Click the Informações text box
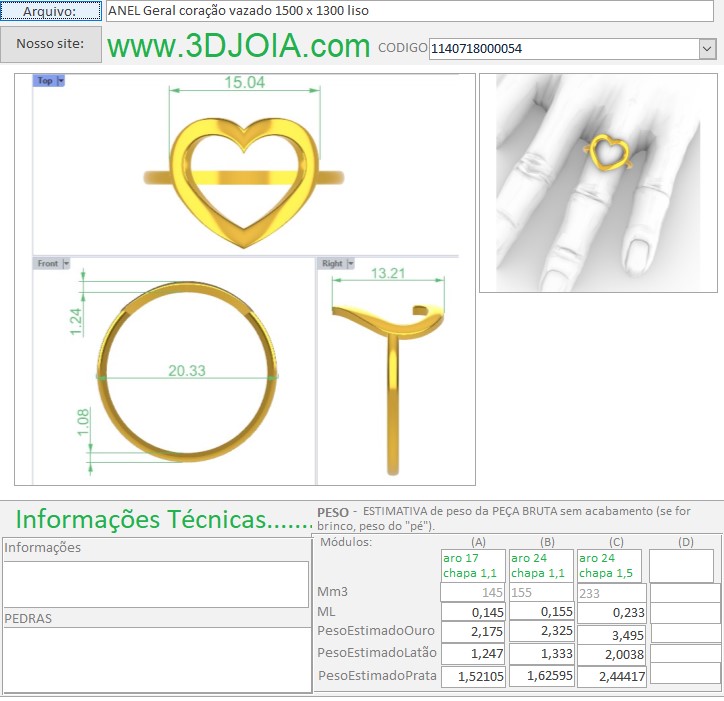The height and width of the screenshot is (701, 724). click(156, 584)
